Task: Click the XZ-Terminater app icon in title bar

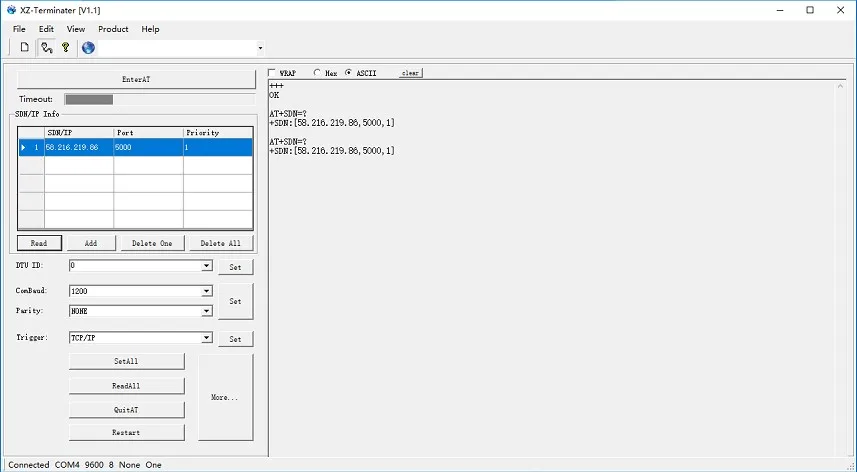Action: (11, 10)
